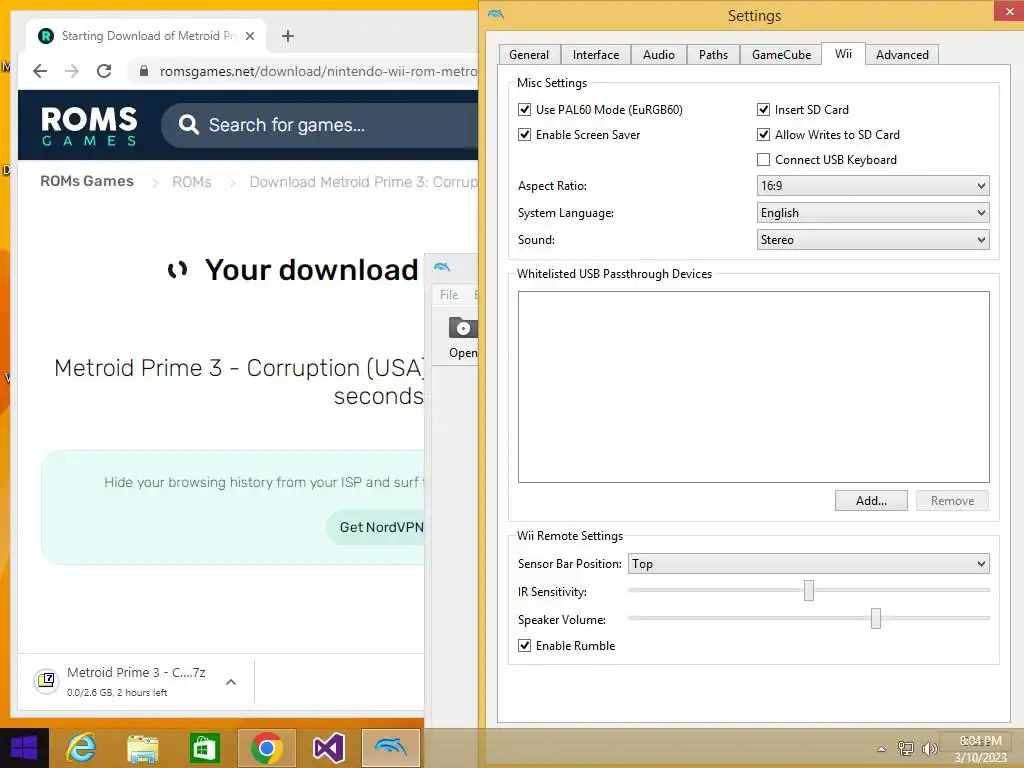This screenshot has height=768, width=1024.
Task: Go forward in Chrome browser
Action: (x=72, y=71)
